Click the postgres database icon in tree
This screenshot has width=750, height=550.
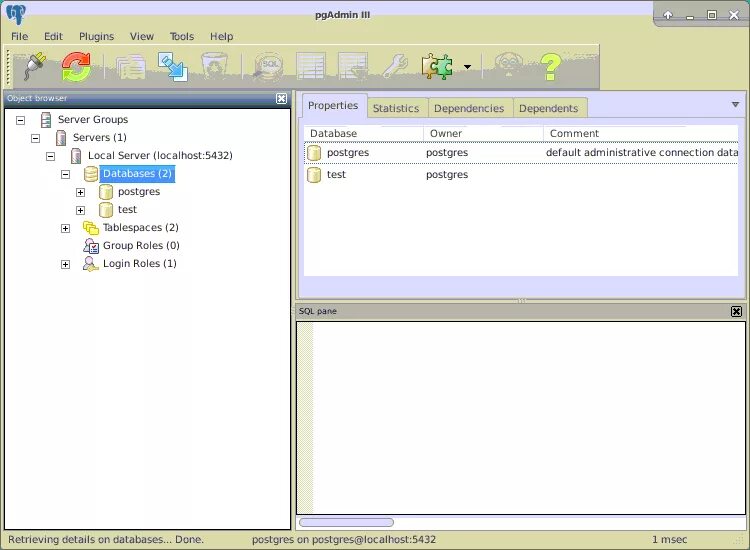tap(106, 192)
